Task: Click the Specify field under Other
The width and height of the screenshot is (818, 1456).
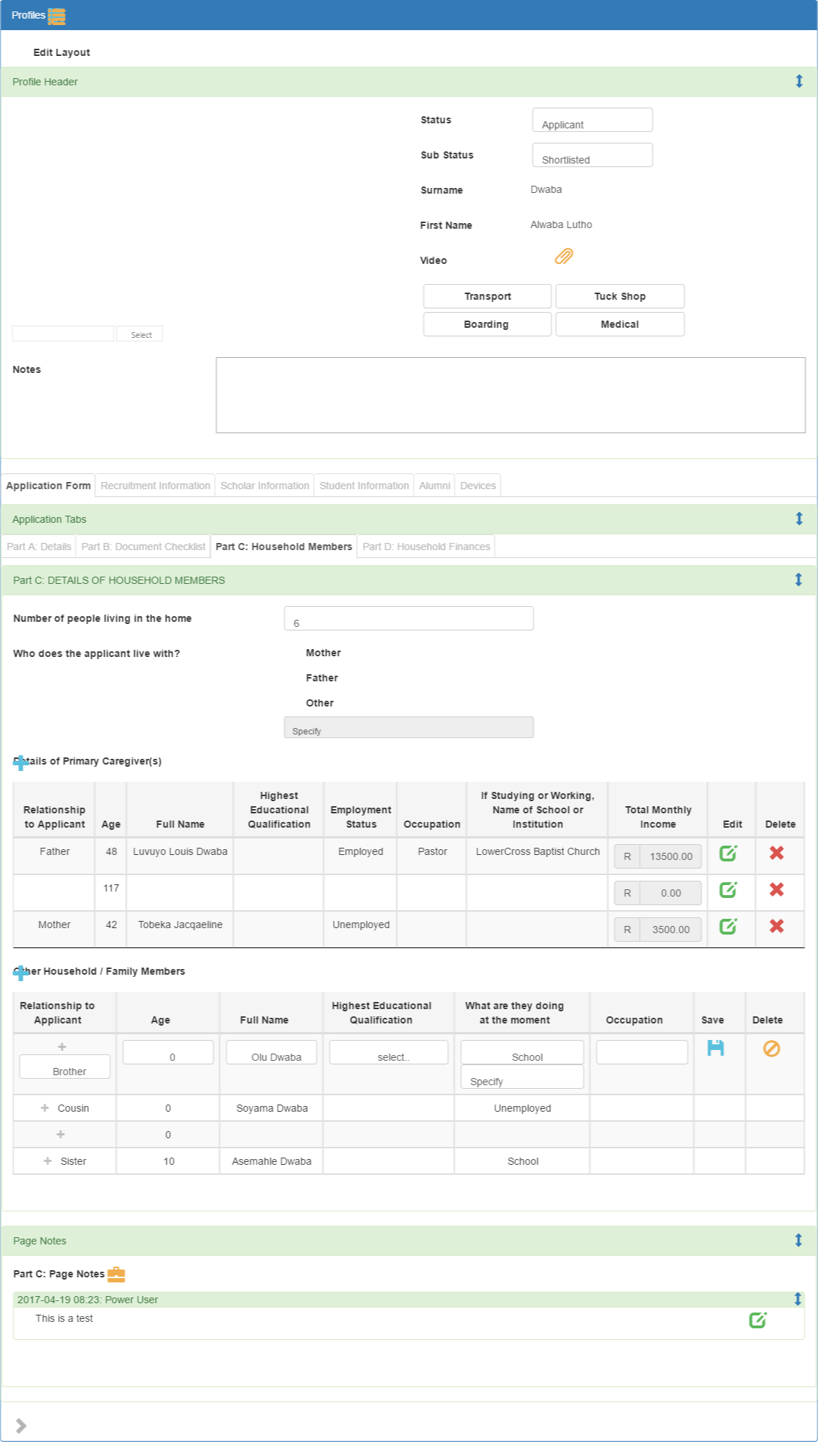Action: click(x=408, y=727)
